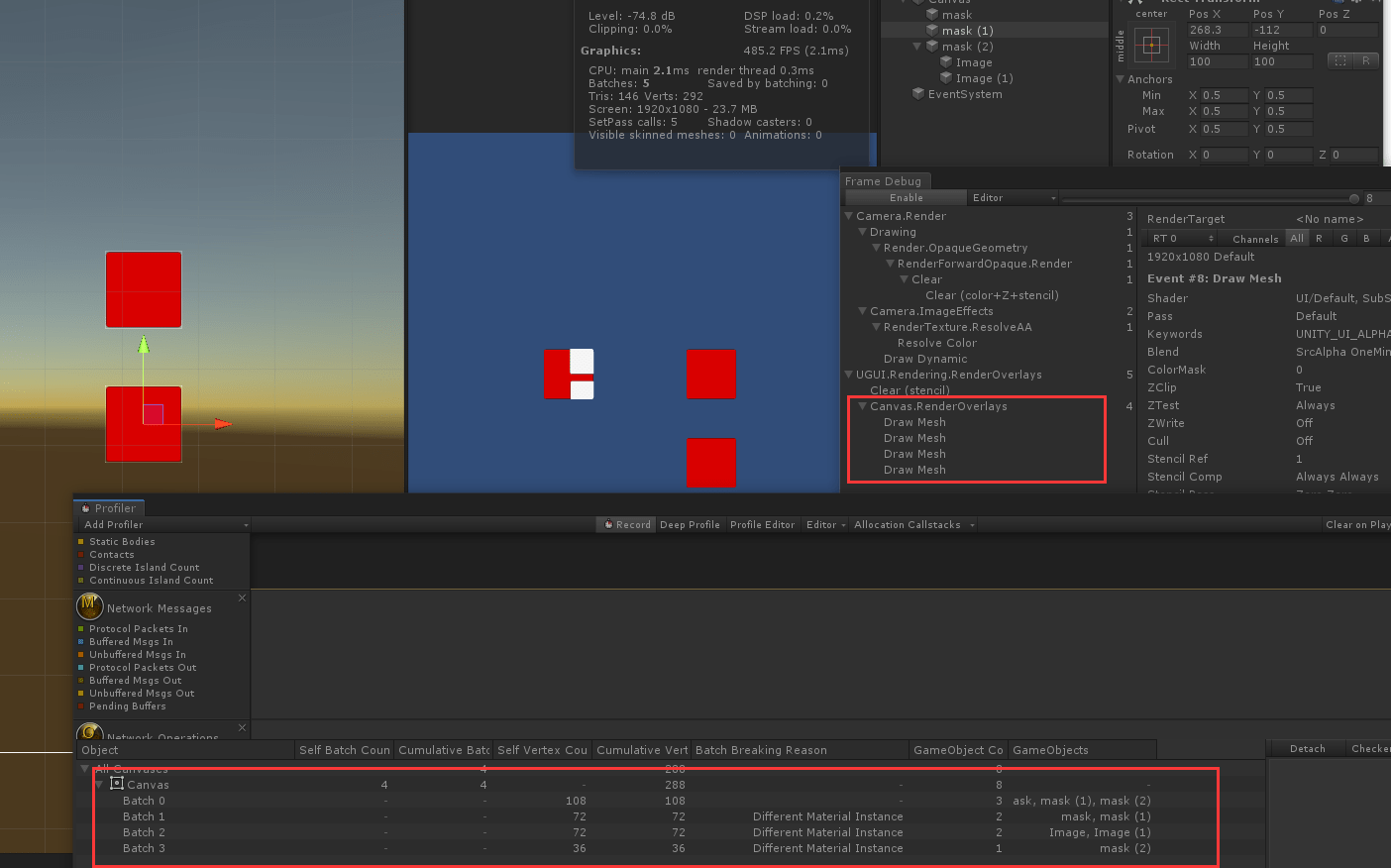Select the B channel button

coord(1367,239)
